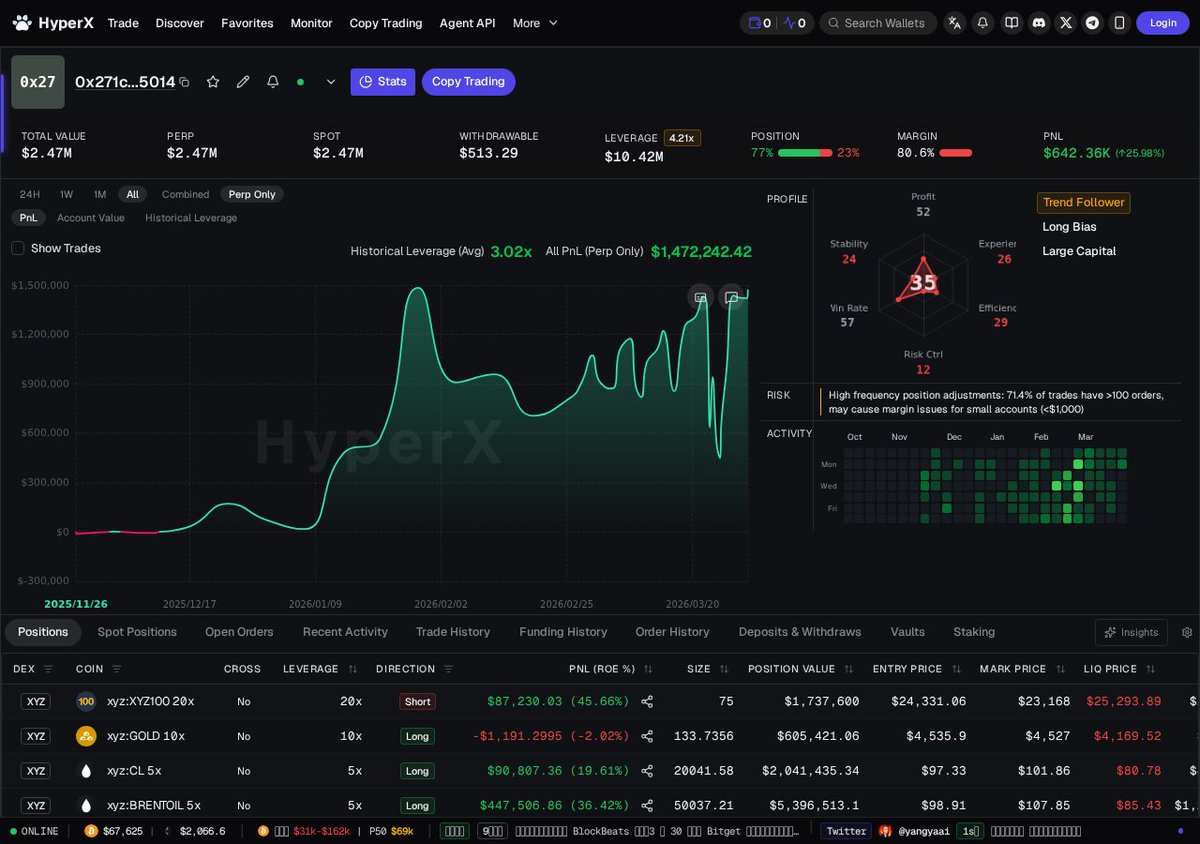Click the red margin usage bar
1200x844 pixels.
coord(956,153)
